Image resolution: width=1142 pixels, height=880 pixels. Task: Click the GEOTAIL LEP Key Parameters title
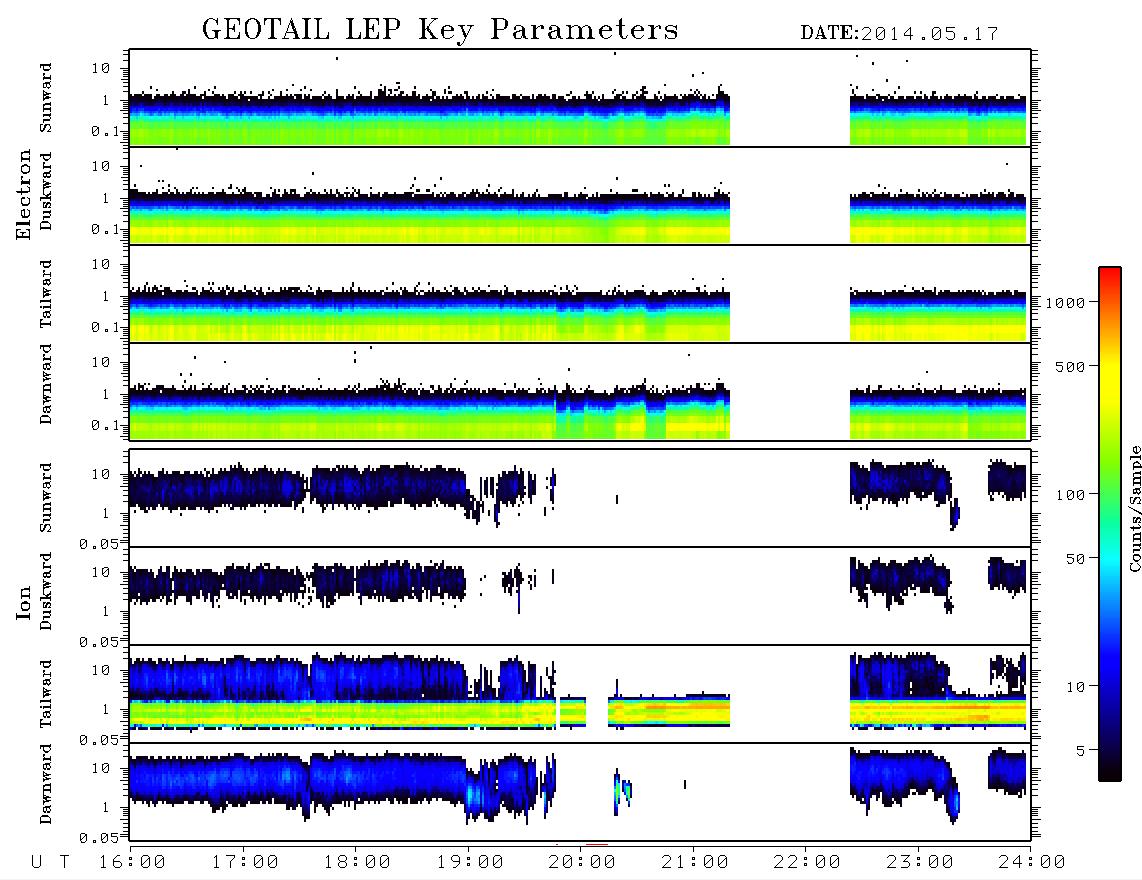point(440,30)
